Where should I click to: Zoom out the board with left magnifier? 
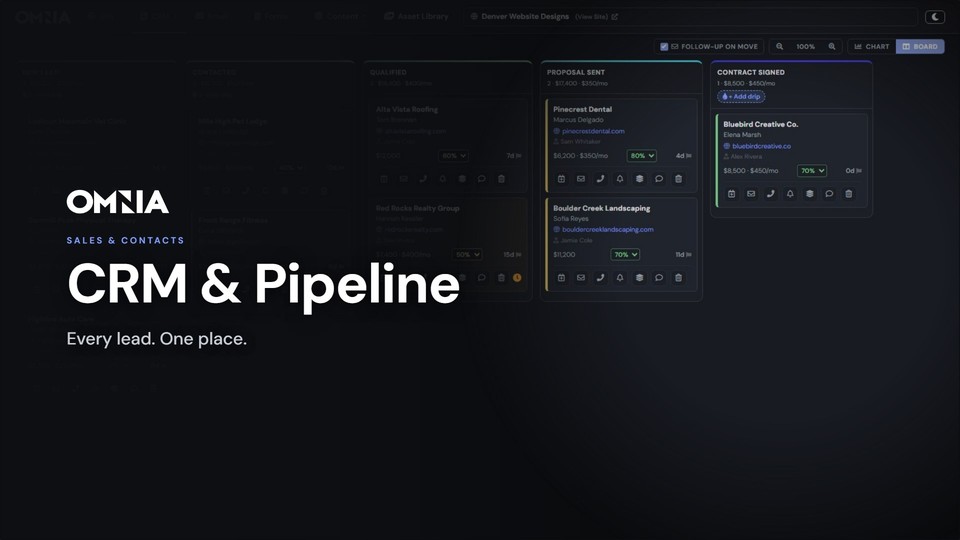click(x=779, y=47)
